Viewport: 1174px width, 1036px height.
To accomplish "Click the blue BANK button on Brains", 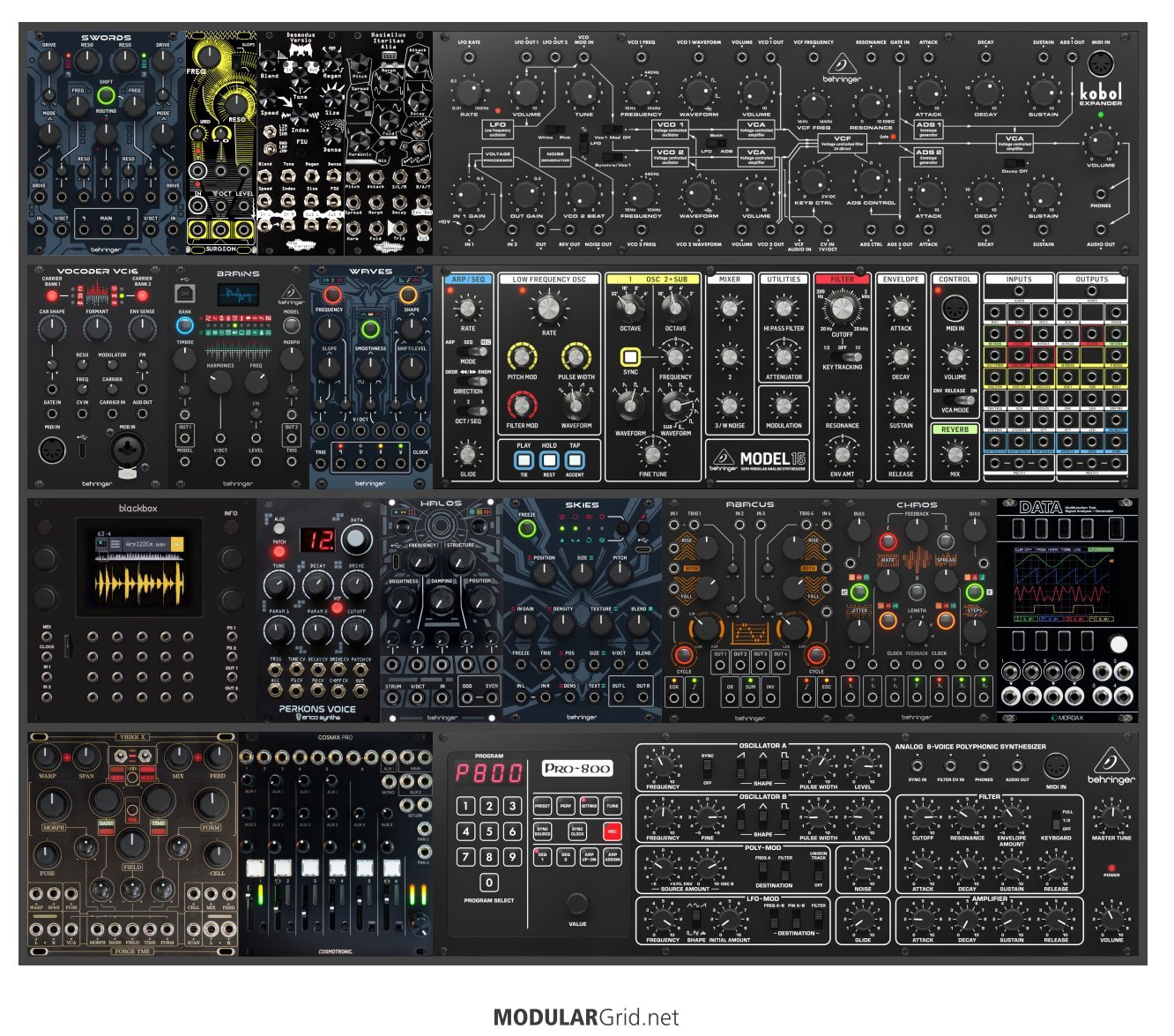I will [185, 325].
